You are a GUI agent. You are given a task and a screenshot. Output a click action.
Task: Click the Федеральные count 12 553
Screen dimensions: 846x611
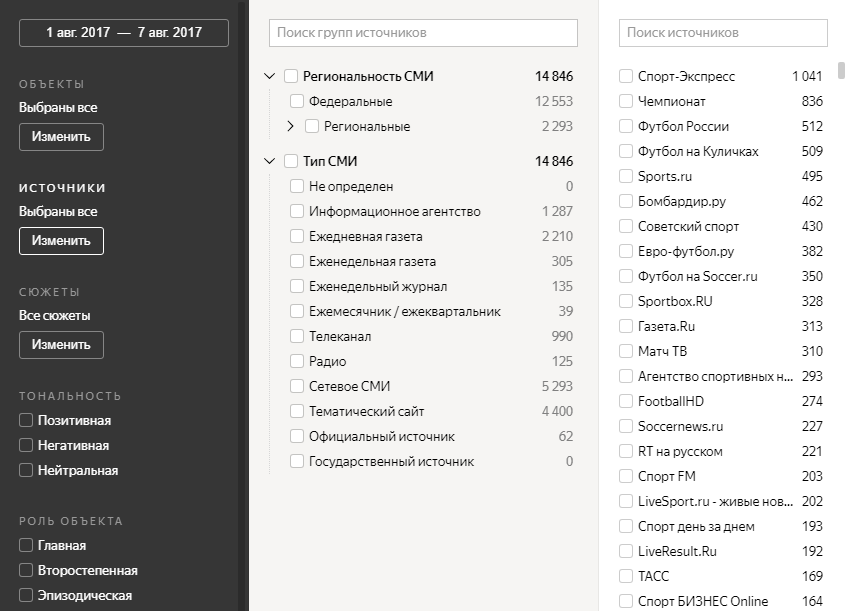[x=554, y=101]
